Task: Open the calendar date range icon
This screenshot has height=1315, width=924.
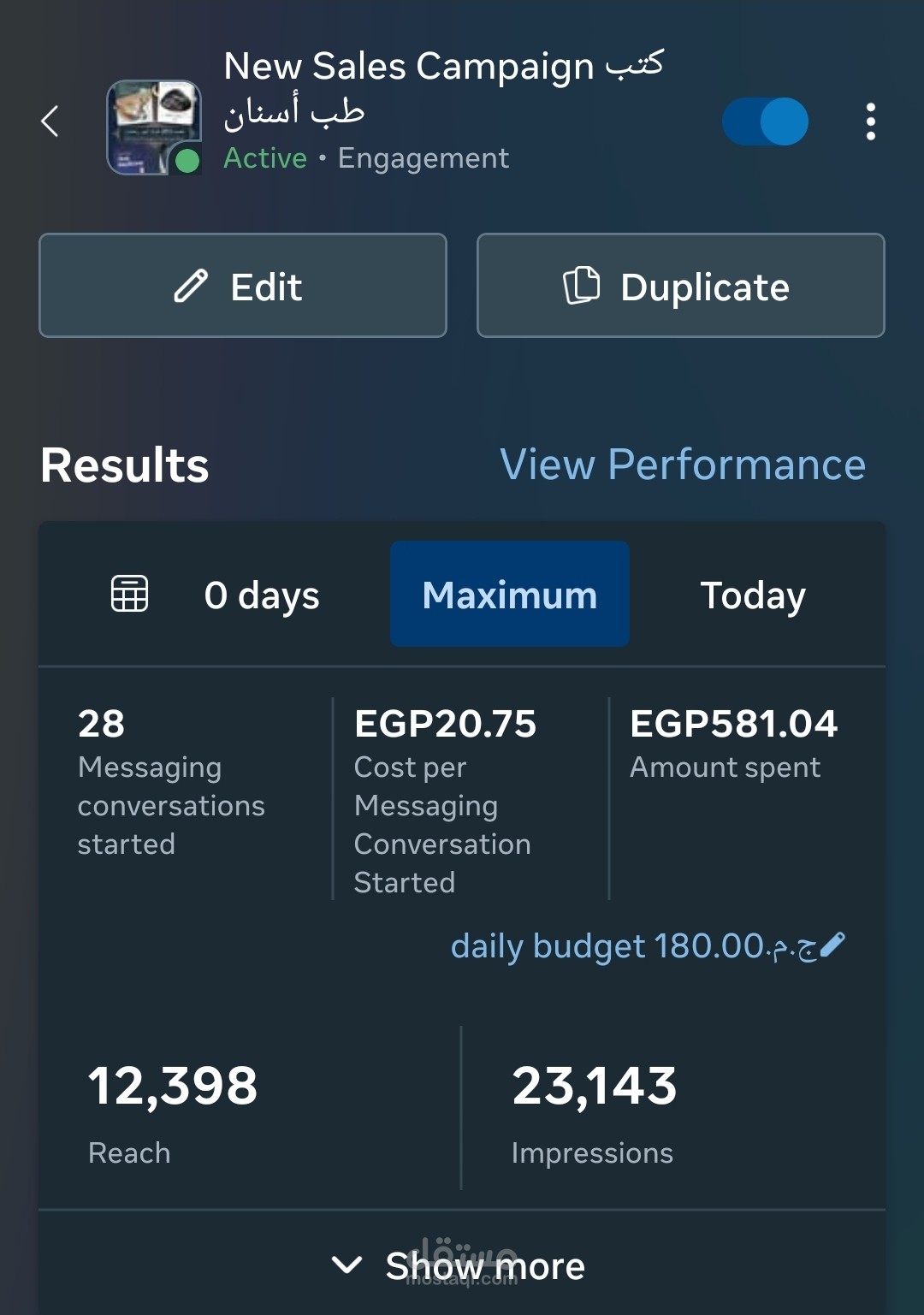Action: click(130, 594)
